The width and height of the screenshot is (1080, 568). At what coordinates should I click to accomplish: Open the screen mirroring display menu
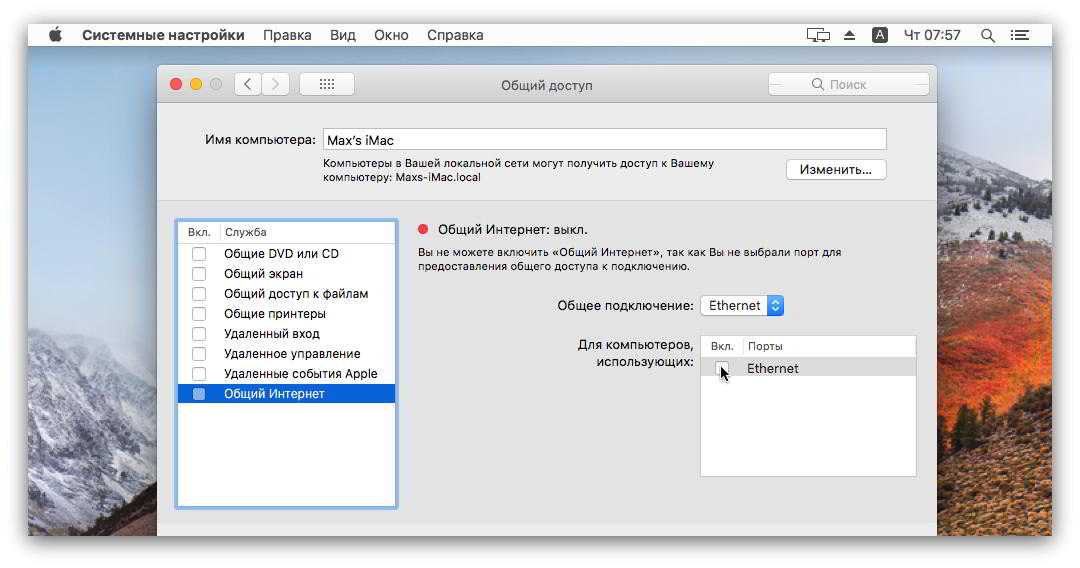pyautogui.click(x=818, y=35)
